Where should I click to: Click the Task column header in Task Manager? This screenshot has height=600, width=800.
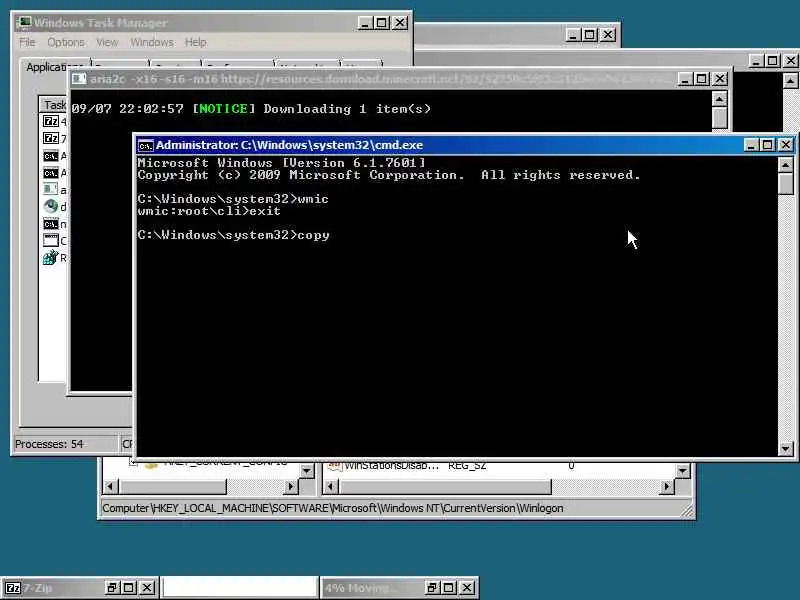click(x=54, y=105)
